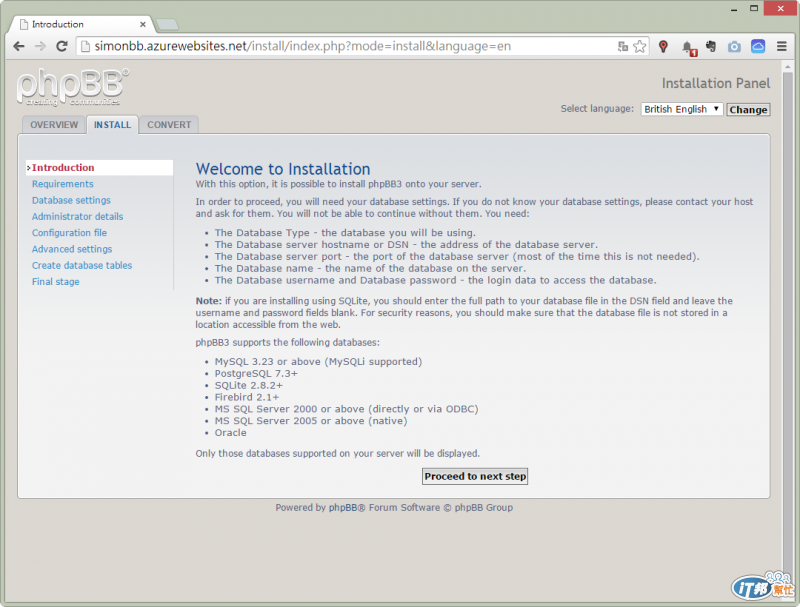Viewport: 800px width, 607px height.
Task: Click the blue cloud extension icon
Action: click(758, 46)
